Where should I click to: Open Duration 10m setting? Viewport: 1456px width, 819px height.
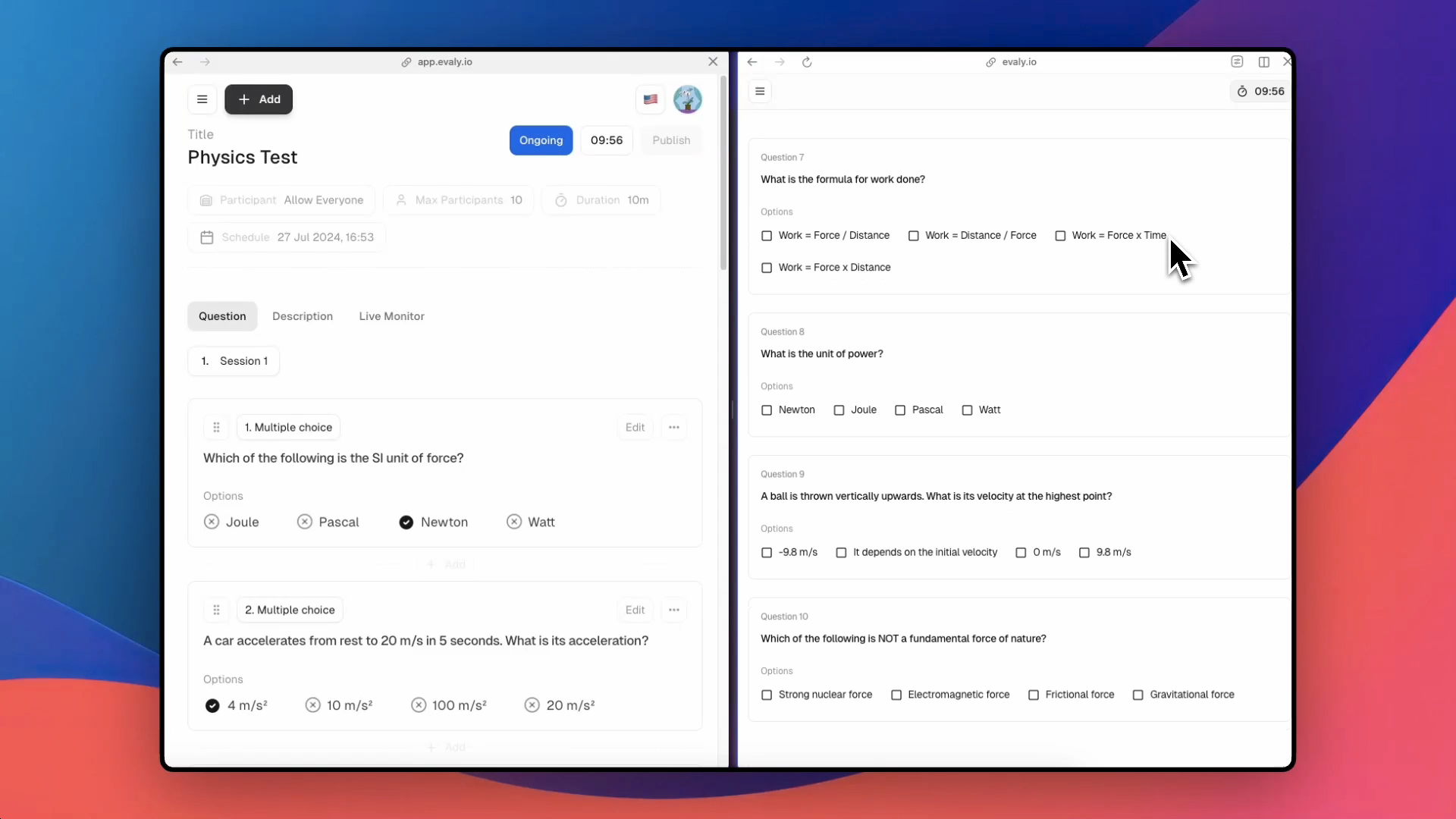coord(601,200)
